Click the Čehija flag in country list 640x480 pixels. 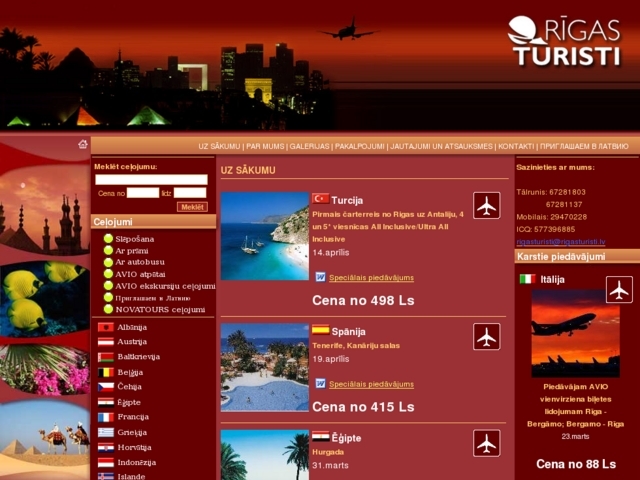[105, 386]
